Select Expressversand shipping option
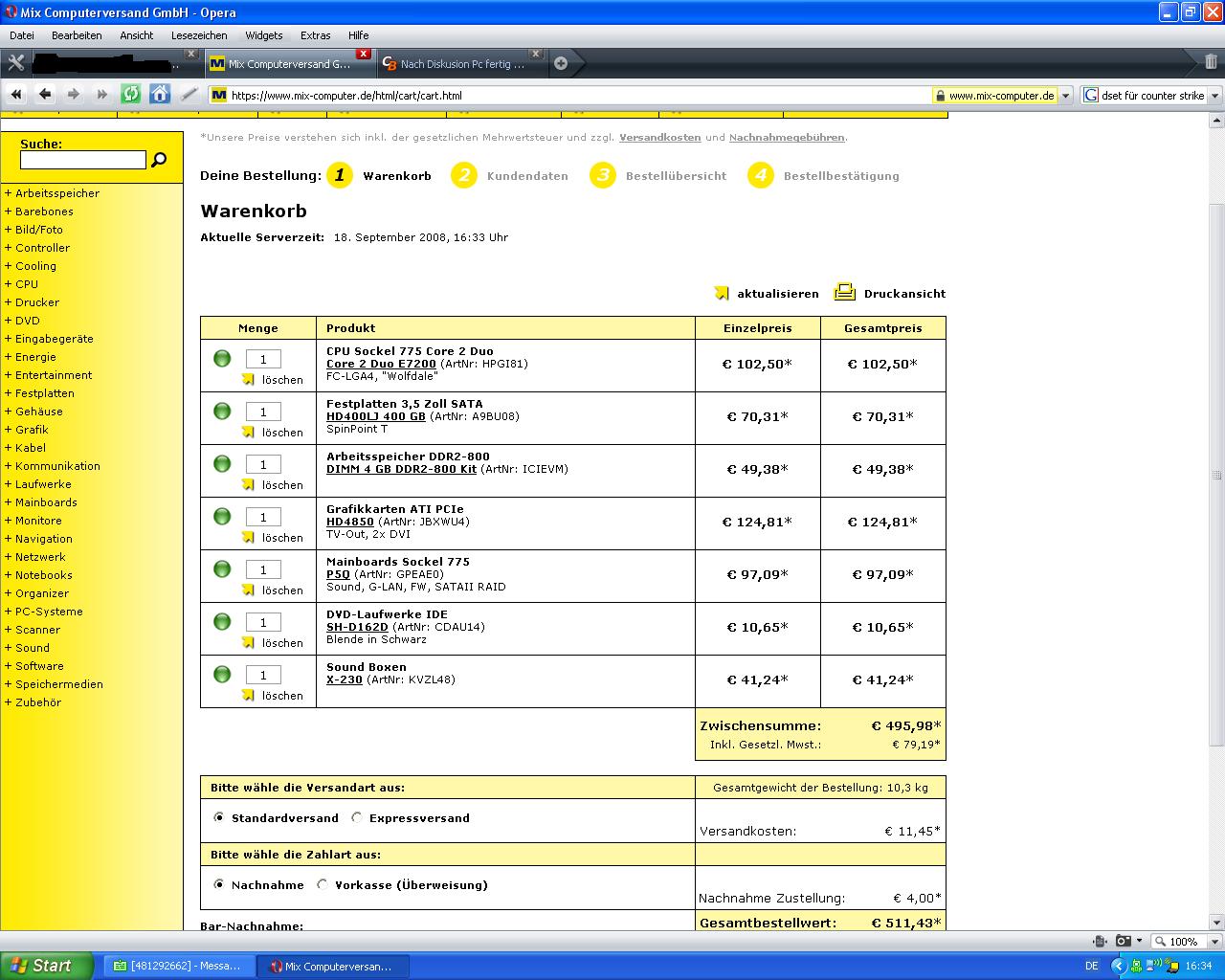 [357, 817]
